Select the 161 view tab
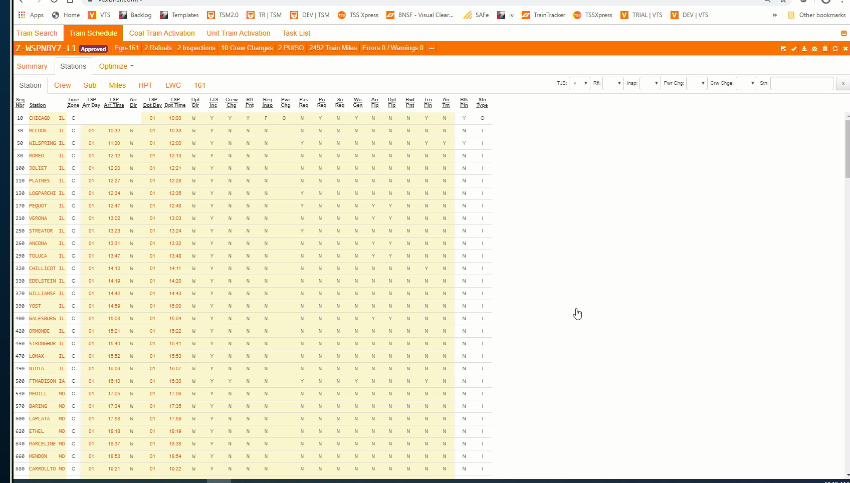This screenshot has width=850, height=483. point(199,85)
